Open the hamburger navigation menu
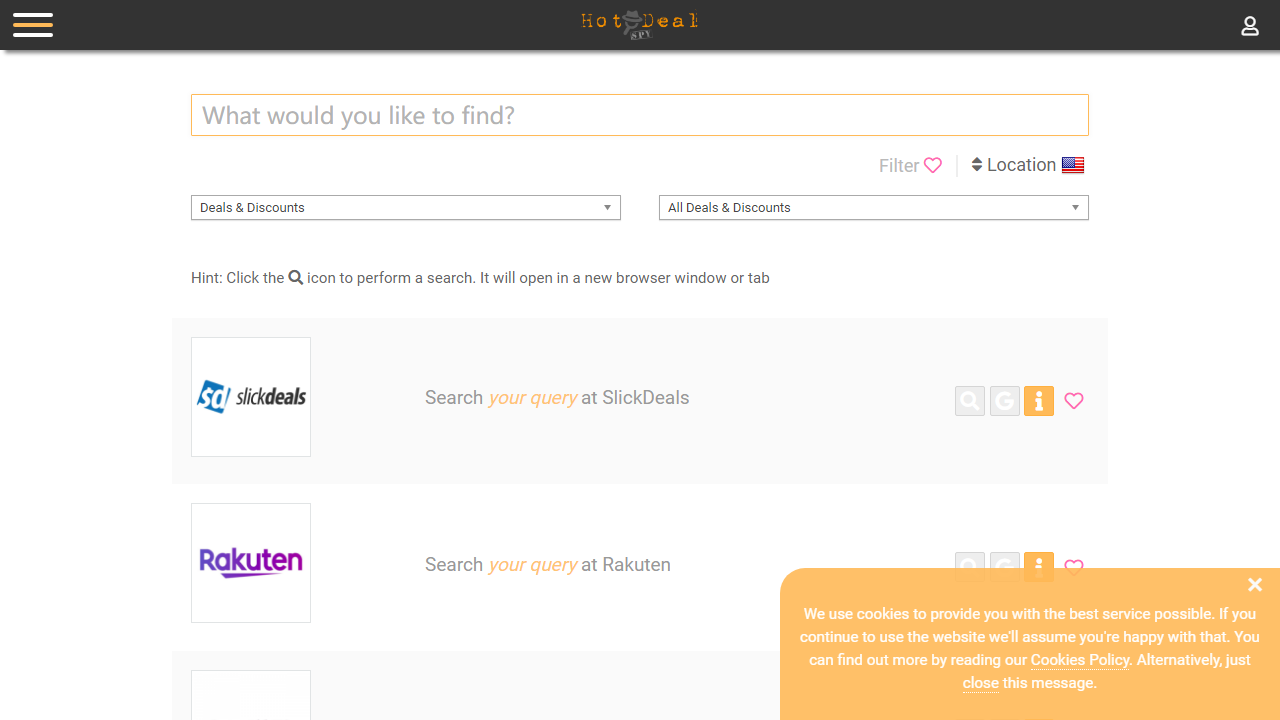This screenshot has width=1280, height=720. coord(33,25)
